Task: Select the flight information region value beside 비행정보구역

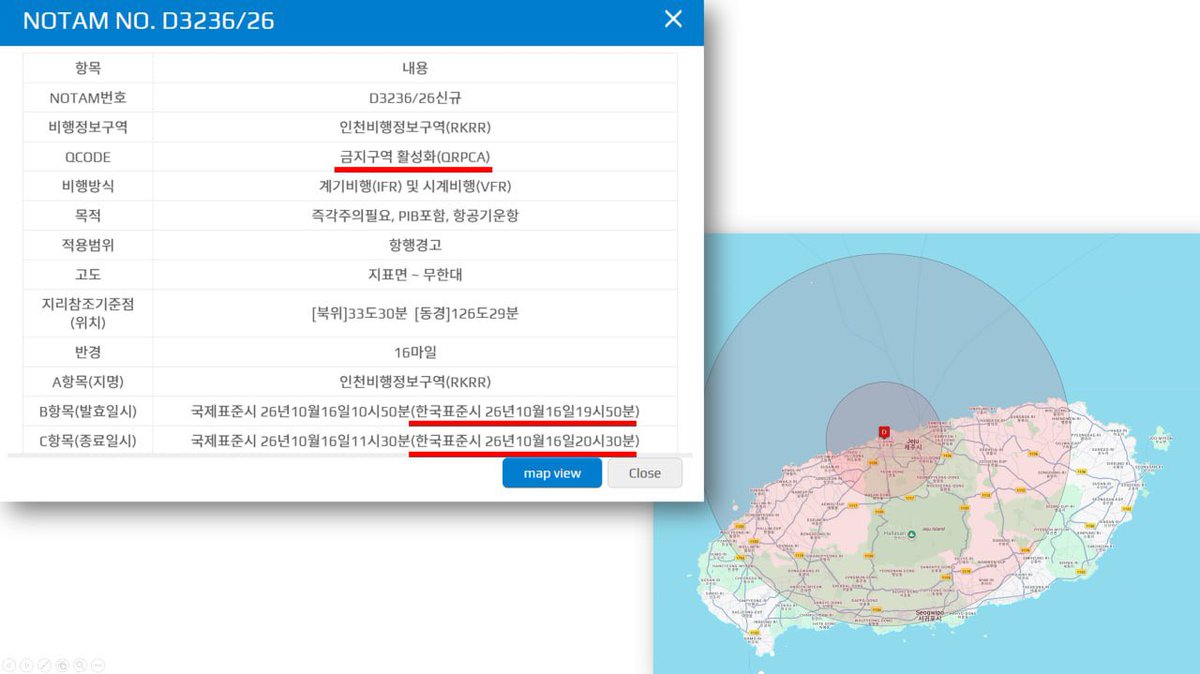Action: point(414,128)
